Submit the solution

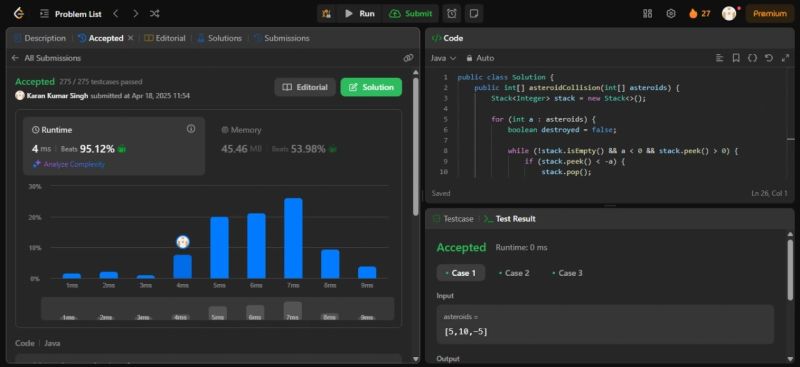411,14
